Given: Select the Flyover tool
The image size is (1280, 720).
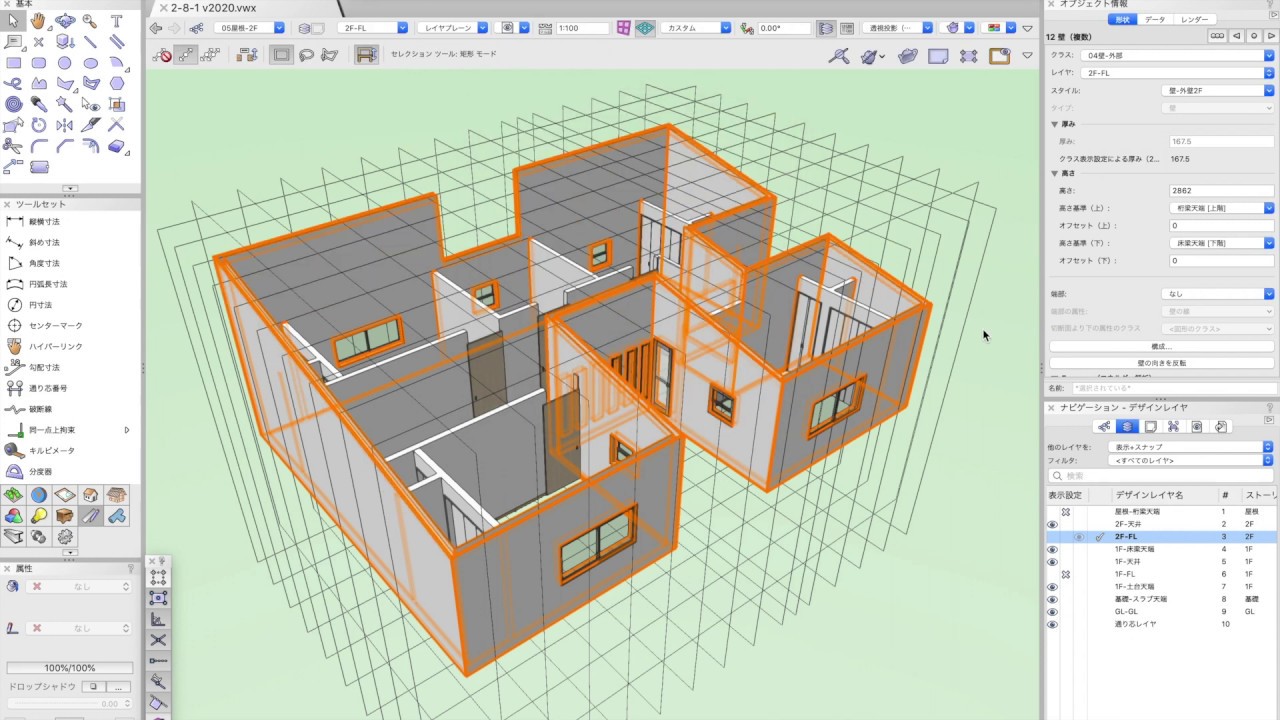Looking at the screenshot, I should tap(65, 21).
